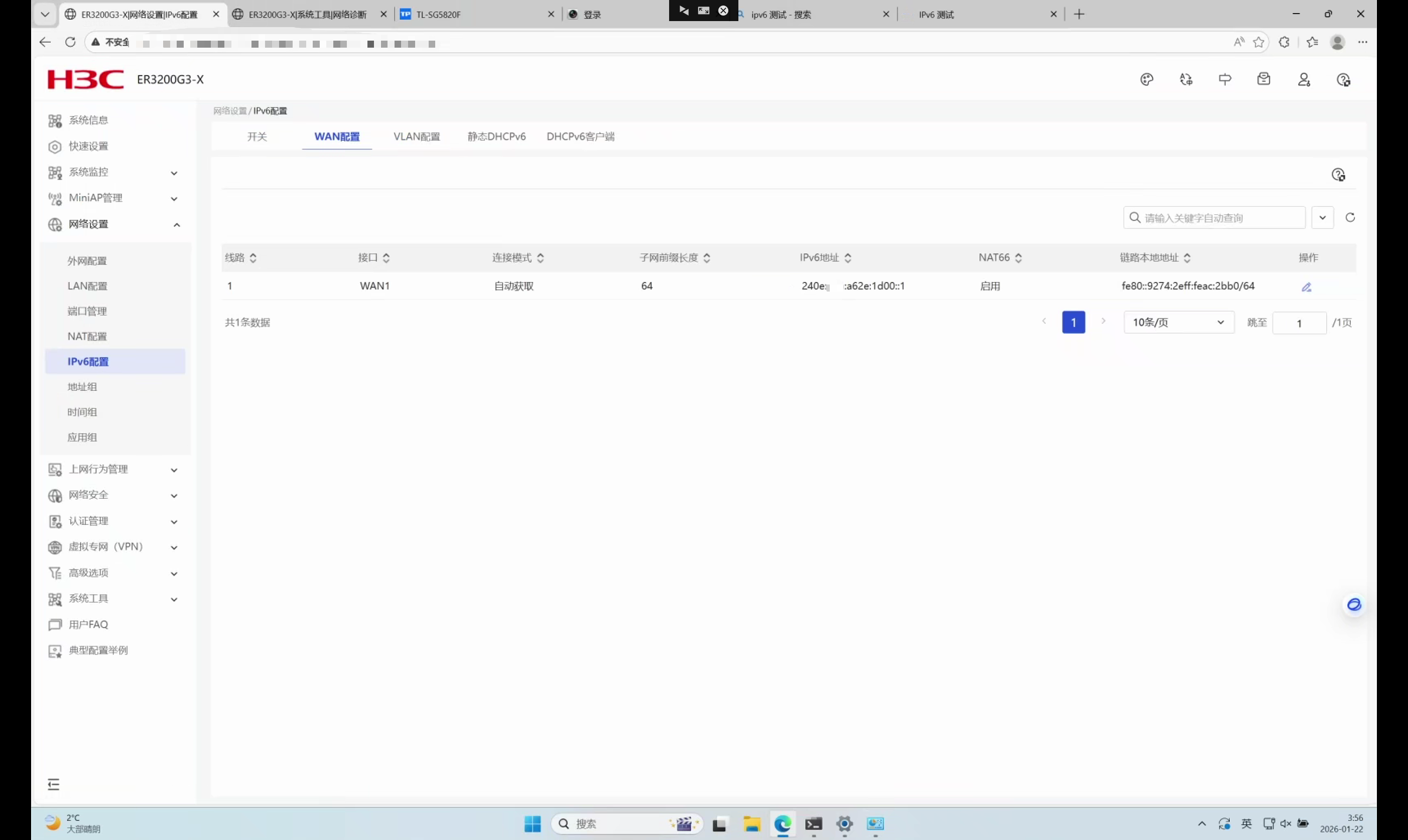The height and width of the screenshot is (840, 1408).
Task: Click the floating blue assistant icon
Action: point(1354,605)
